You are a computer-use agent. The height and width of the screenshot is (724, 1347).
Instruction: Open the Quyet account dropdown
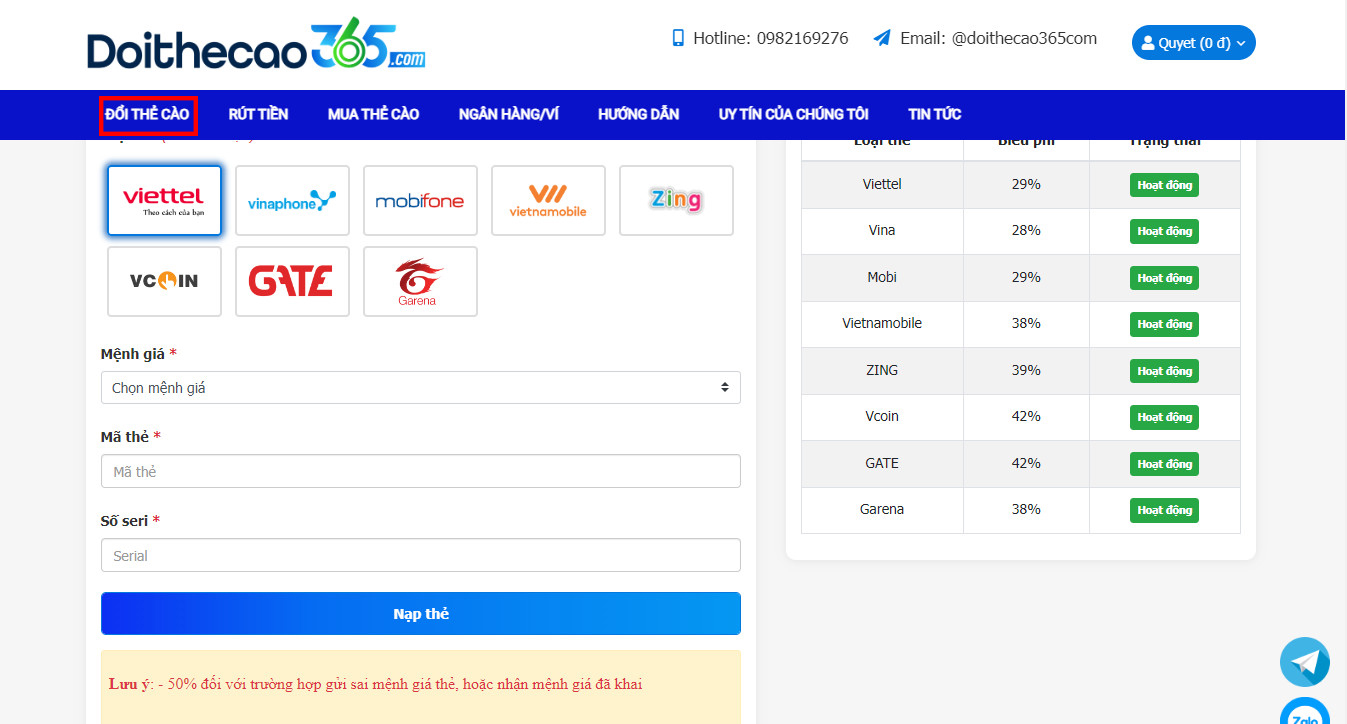[1193, 43]
